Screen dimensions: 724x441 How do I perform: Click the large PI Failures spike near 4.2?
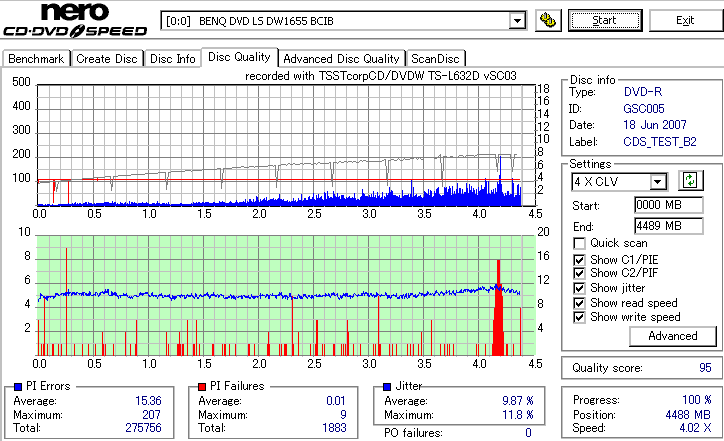tap(498, 309)
